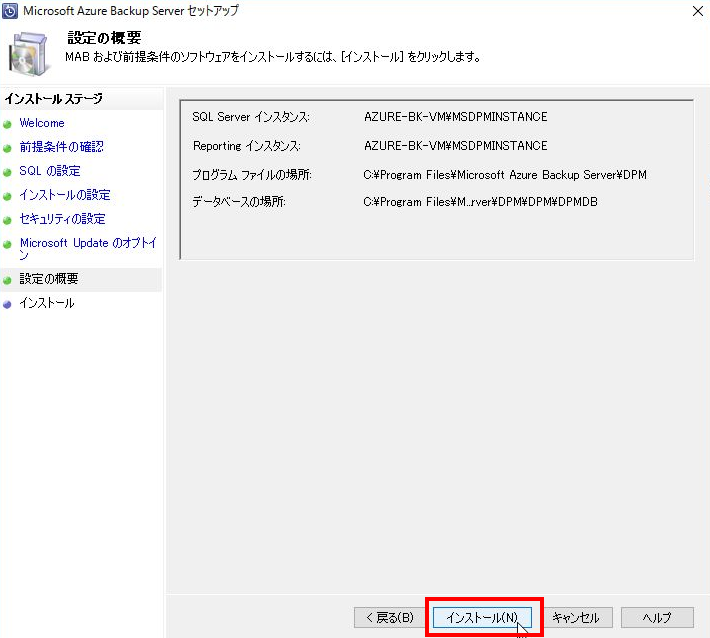The height and width of the screenshot is (638, 710).
Task: Click the プログラム ファイルの場所 label
Action: tap(252, 175)
